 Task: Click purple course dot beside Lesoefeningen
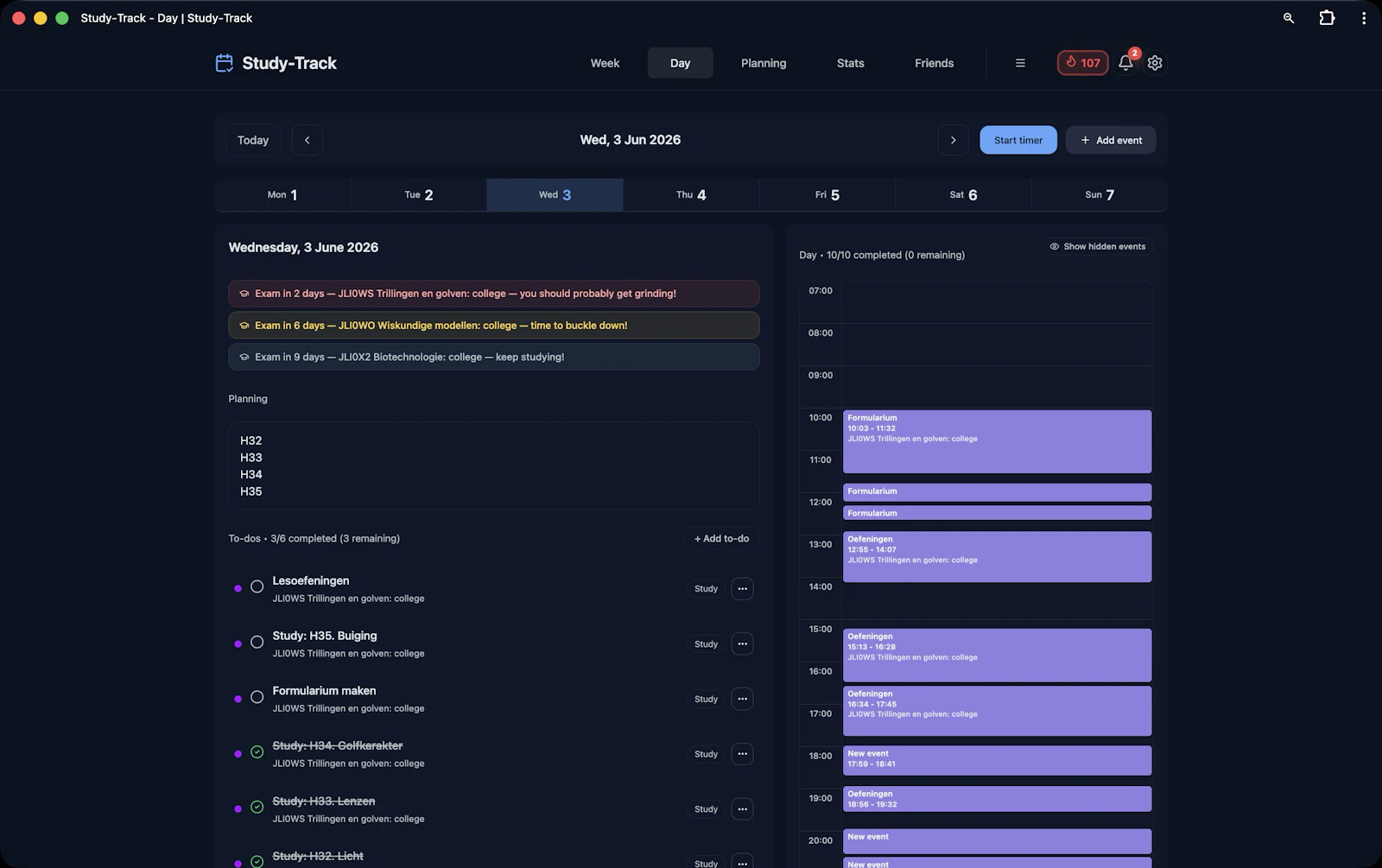(x=238, y=589)
